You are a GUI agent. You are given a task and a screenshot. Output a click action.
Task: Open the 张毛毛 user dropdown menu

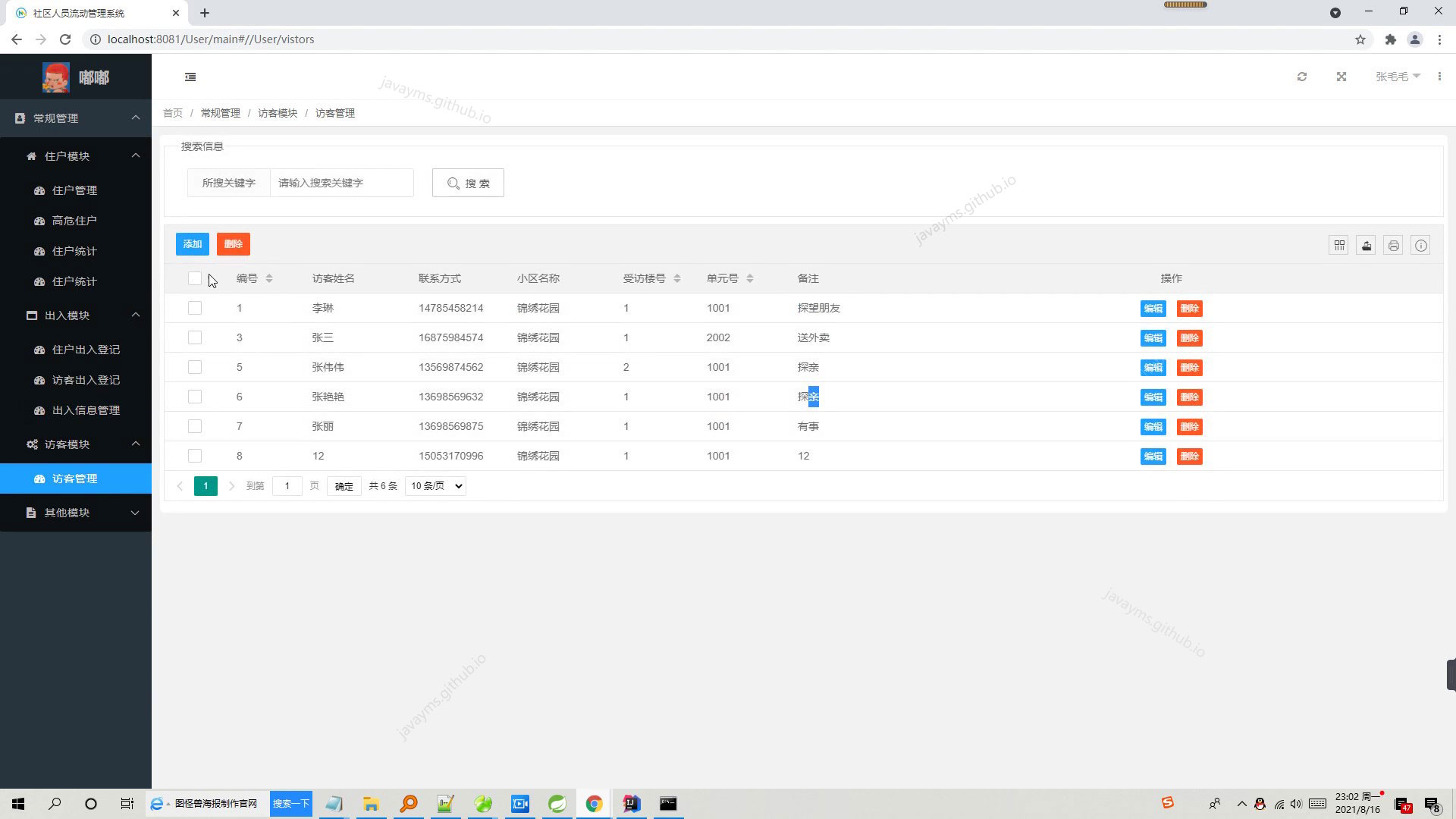click(1398, 77)
